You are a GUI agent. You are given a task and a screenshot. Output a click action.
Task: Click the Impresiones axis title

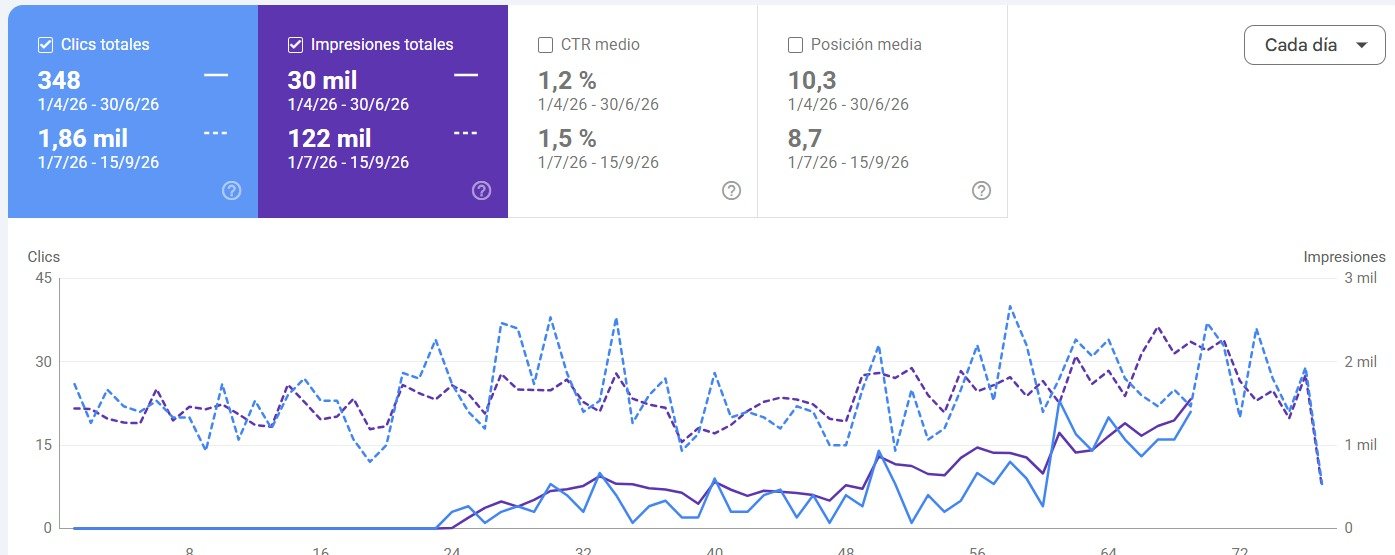pyautogui.click(x=1344, y=257)
